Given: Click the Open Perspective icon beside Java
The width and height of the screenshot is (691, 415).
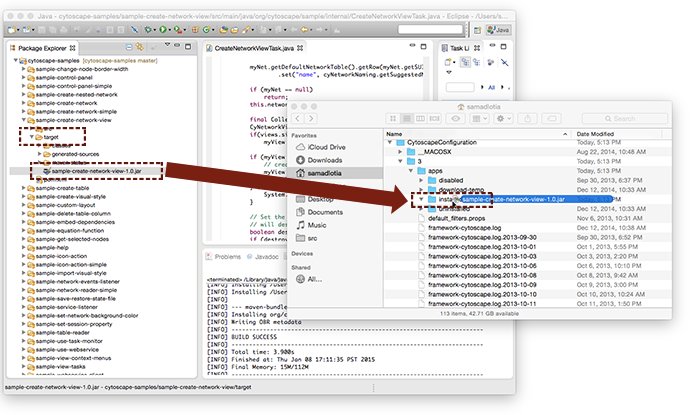Looking at the screenshot, I should [477, 30].
